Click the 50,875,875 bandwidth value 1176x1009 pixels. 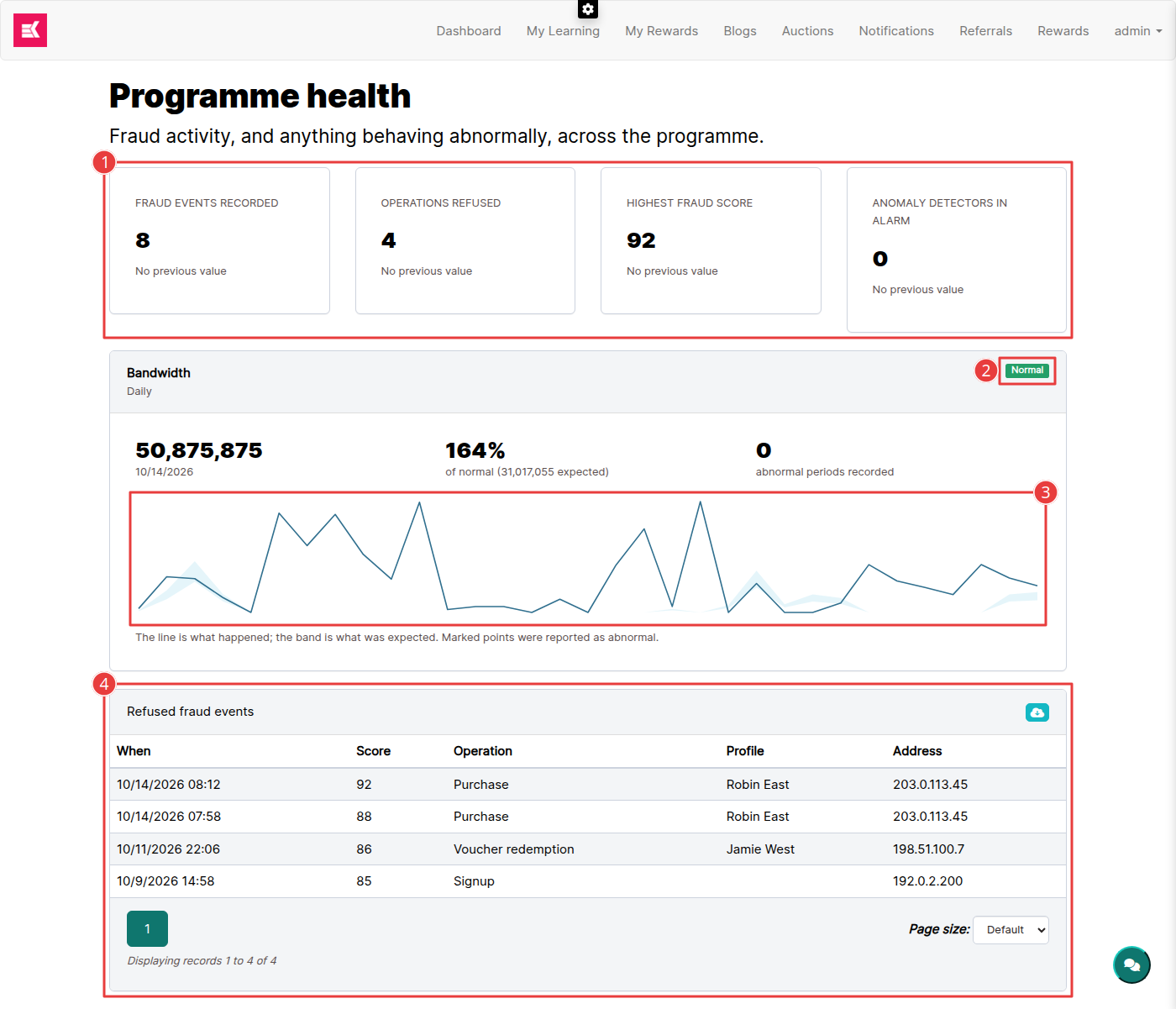click(x=199, y=451)
